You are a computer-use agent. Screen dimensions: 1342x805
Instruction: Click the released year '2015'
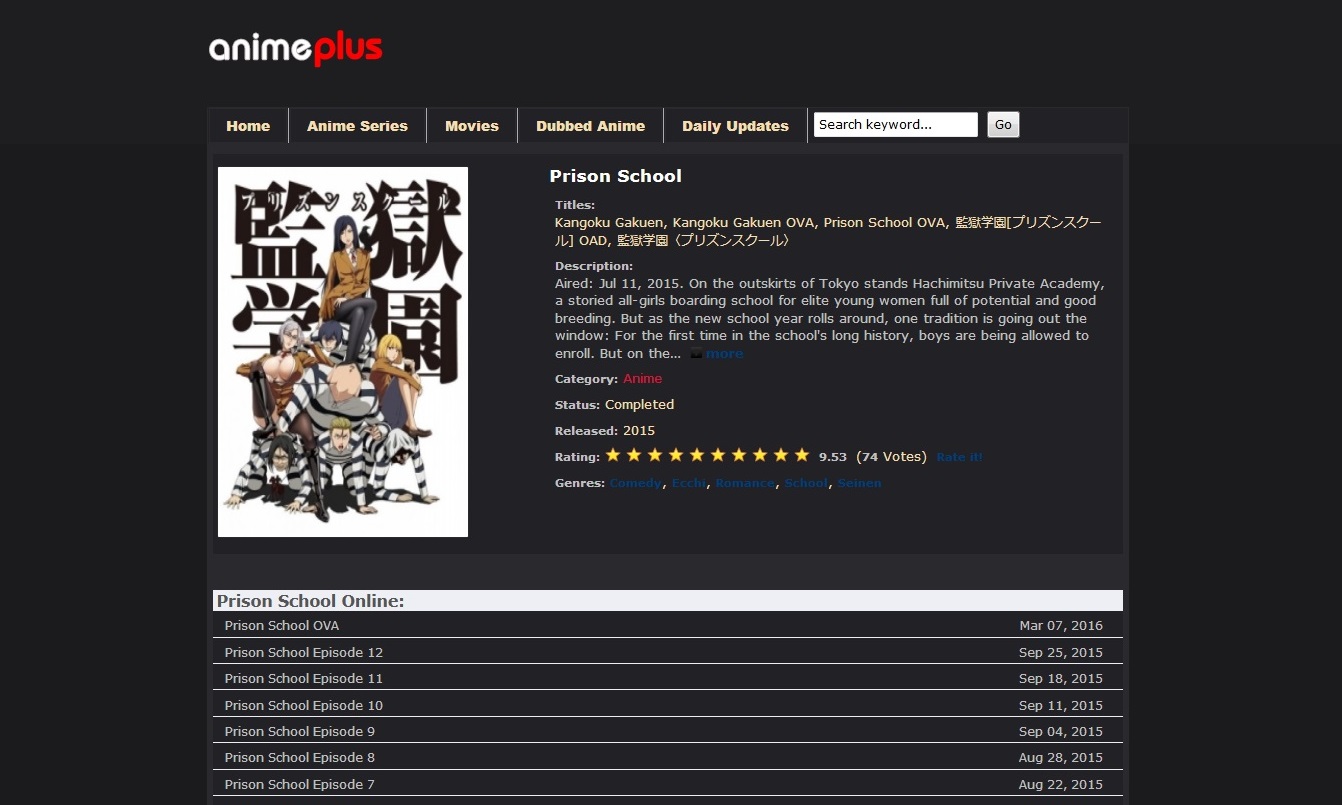[639, 431]
